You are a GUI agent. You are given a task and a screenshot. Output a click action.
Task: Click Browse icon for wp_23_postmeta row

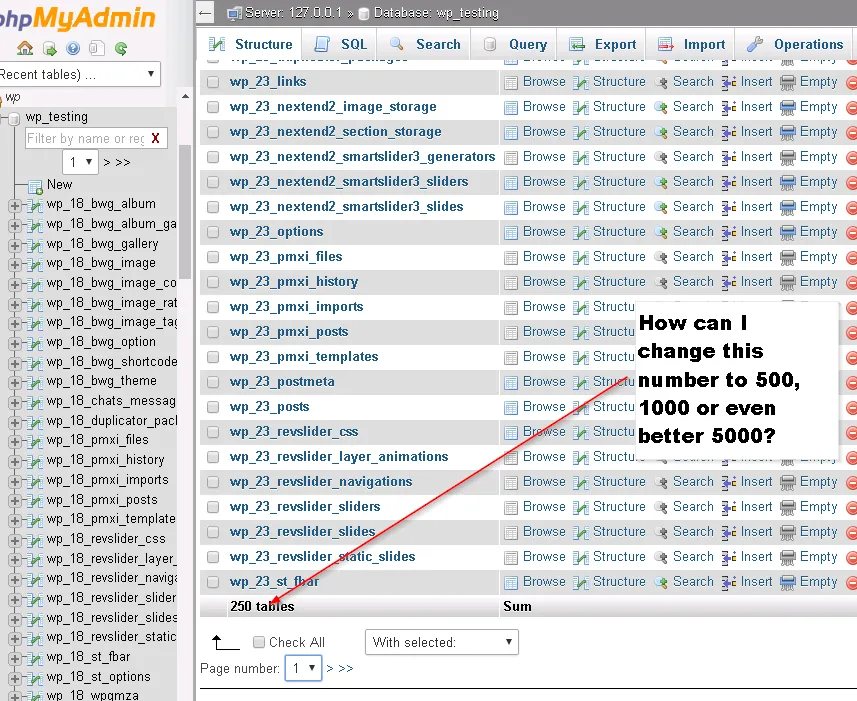click(x=510, y=382)
